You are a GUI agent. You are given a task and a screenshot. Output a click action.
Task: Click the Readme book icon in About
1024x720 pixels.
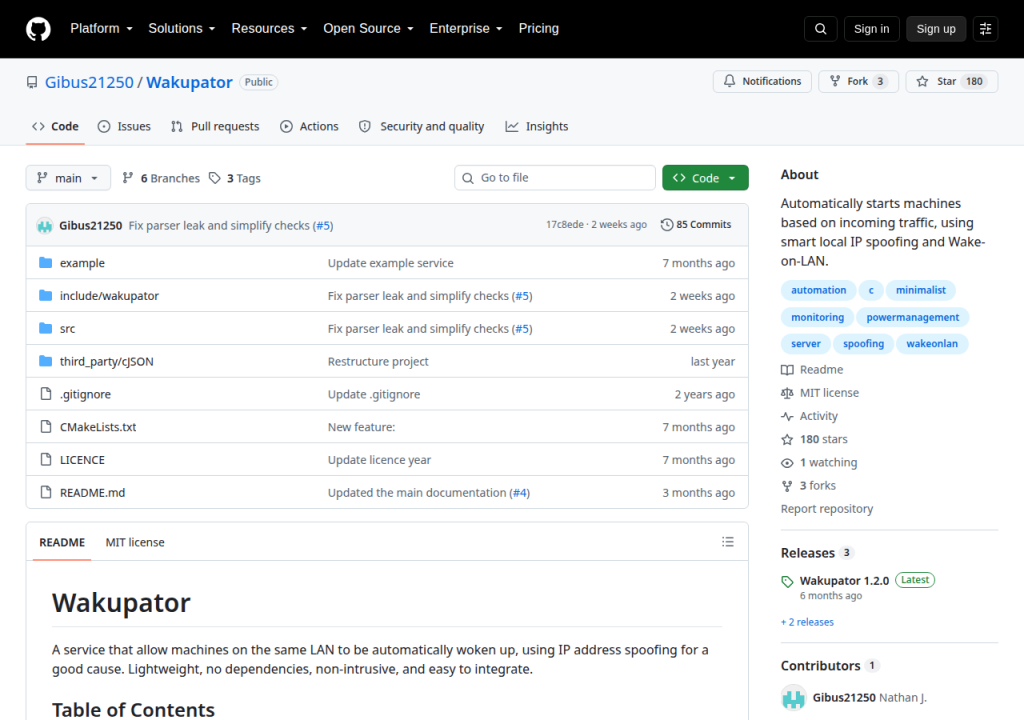point(787,370)
